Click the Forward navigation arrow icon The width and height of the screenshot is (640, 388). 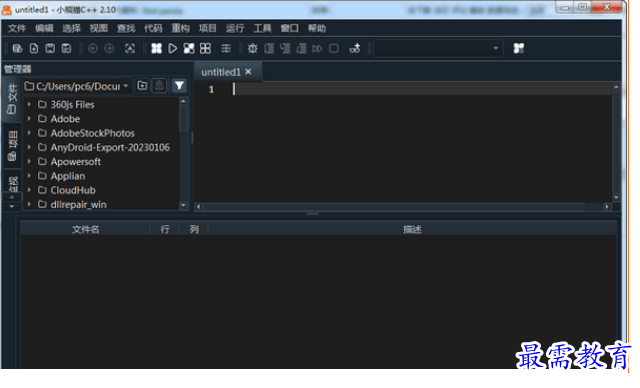pos(109,49)
